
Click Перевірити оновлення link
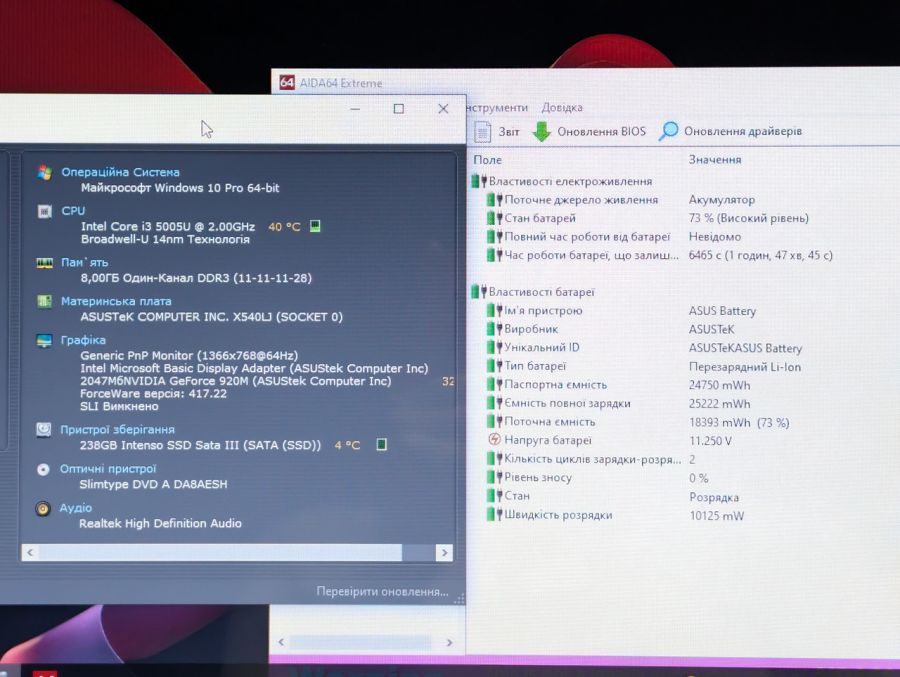tap(382, 591)
